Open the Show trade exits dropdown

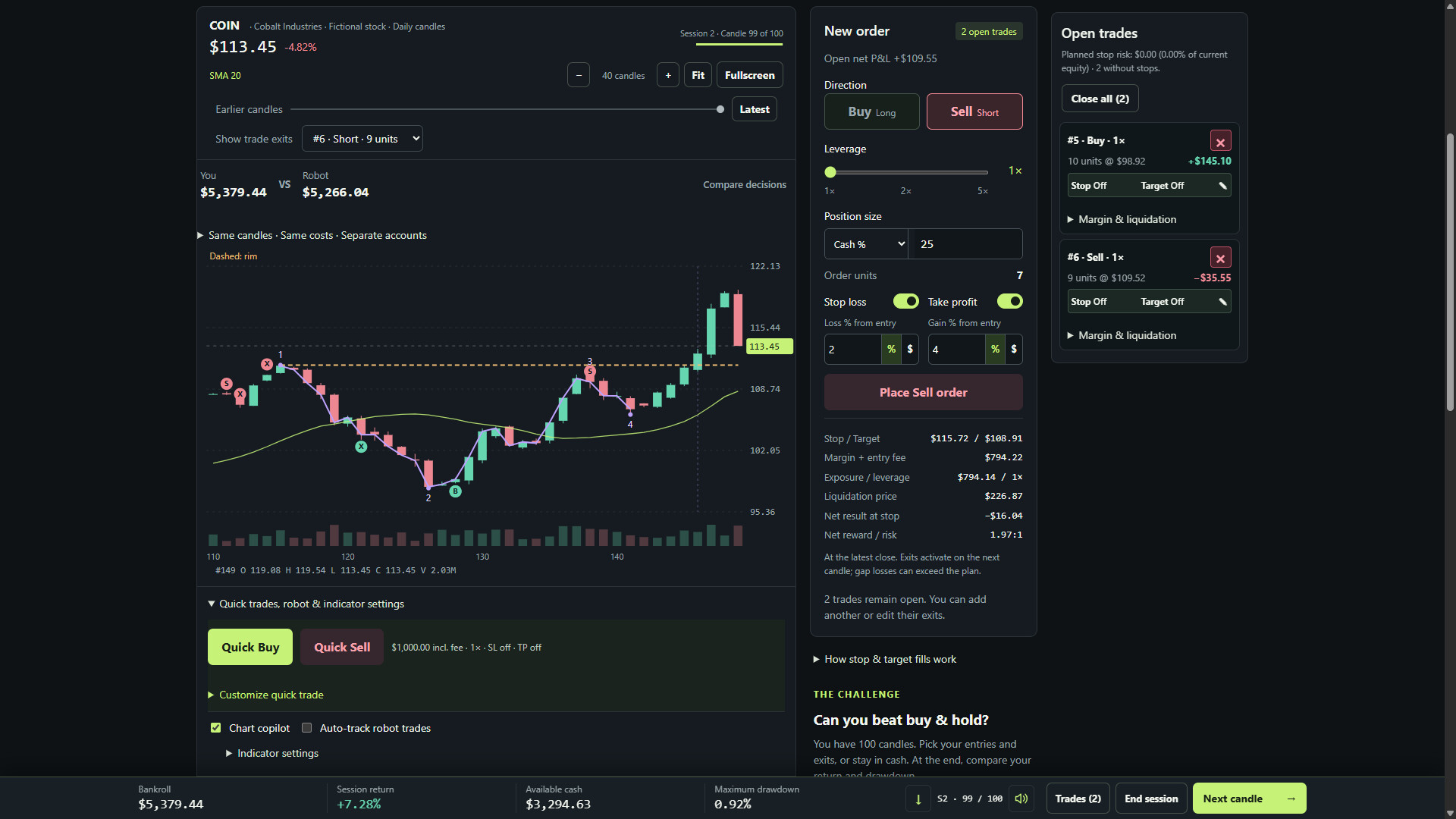point(362,139)
